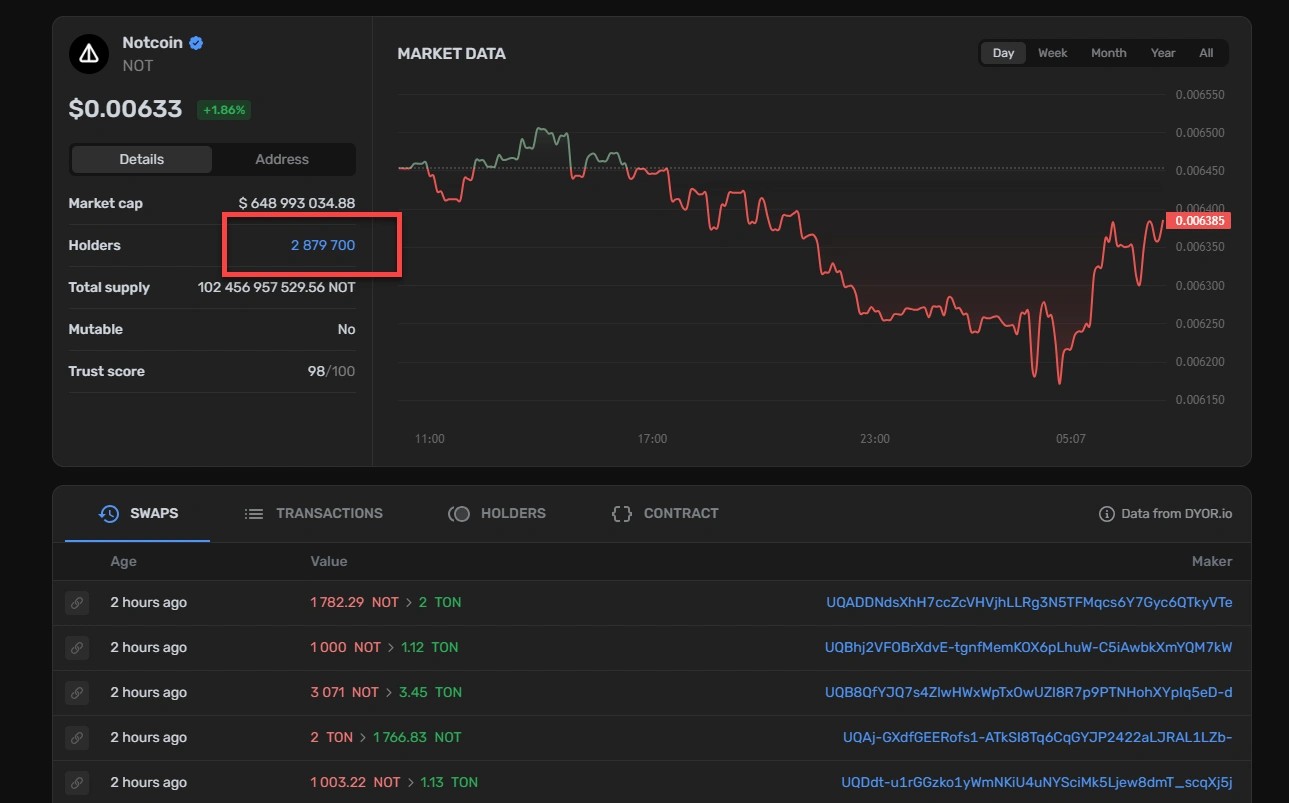This screenshot has width=1289, height=803.
Task: Click the link icon on the 2 TON swap
Action: tap(76, 738)
